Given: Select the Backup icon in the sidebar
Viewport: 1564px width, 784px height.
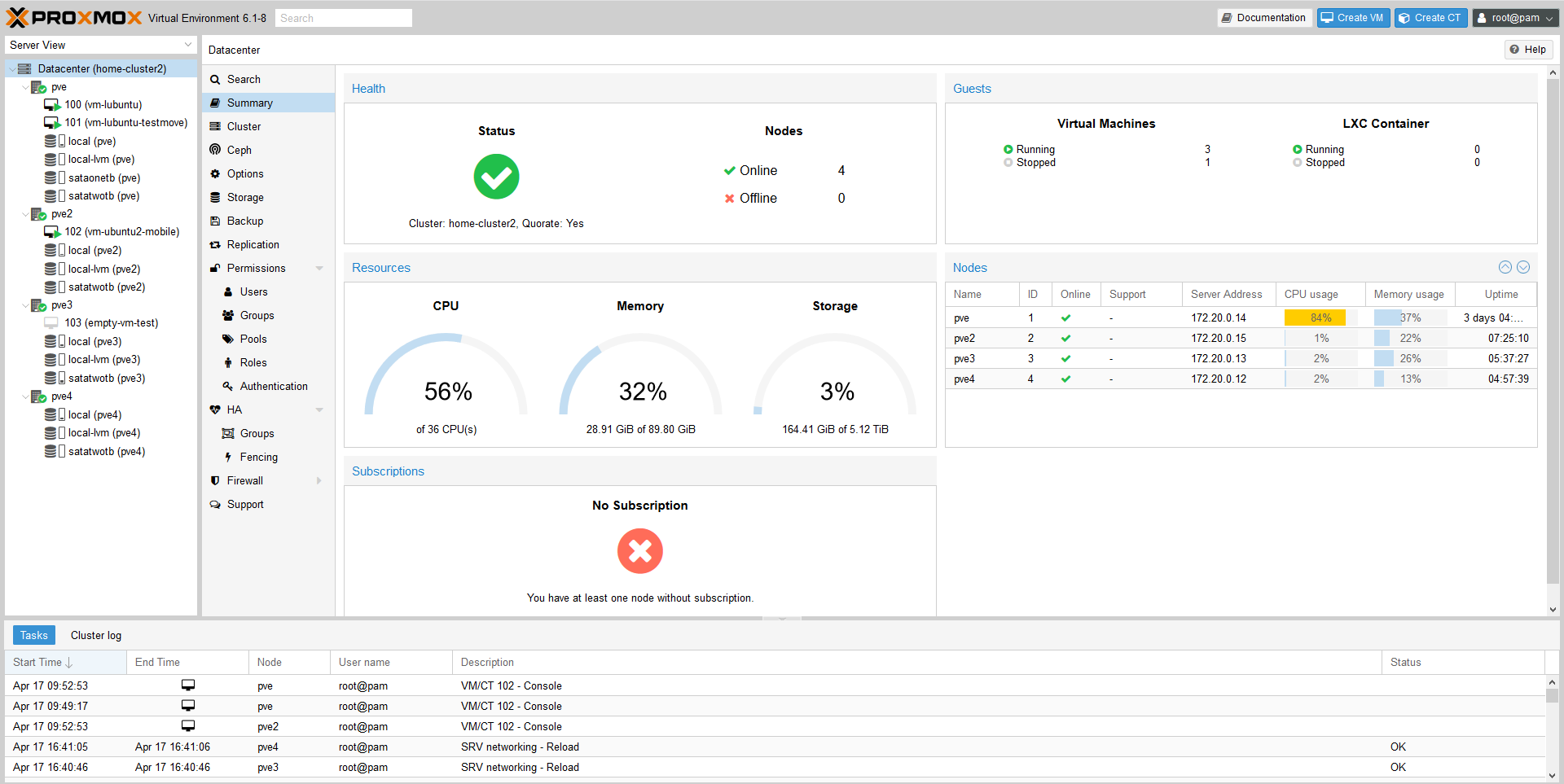Looking at the screenshot, I should pos(215,221).
